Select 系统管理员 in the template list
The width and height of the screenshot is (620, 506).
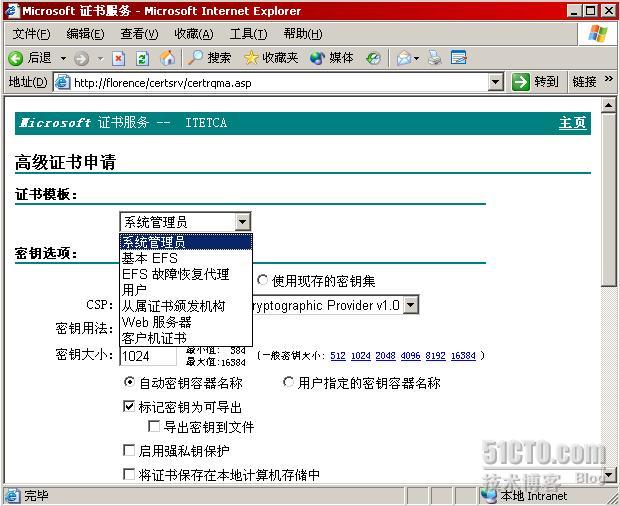pos(186,242)
